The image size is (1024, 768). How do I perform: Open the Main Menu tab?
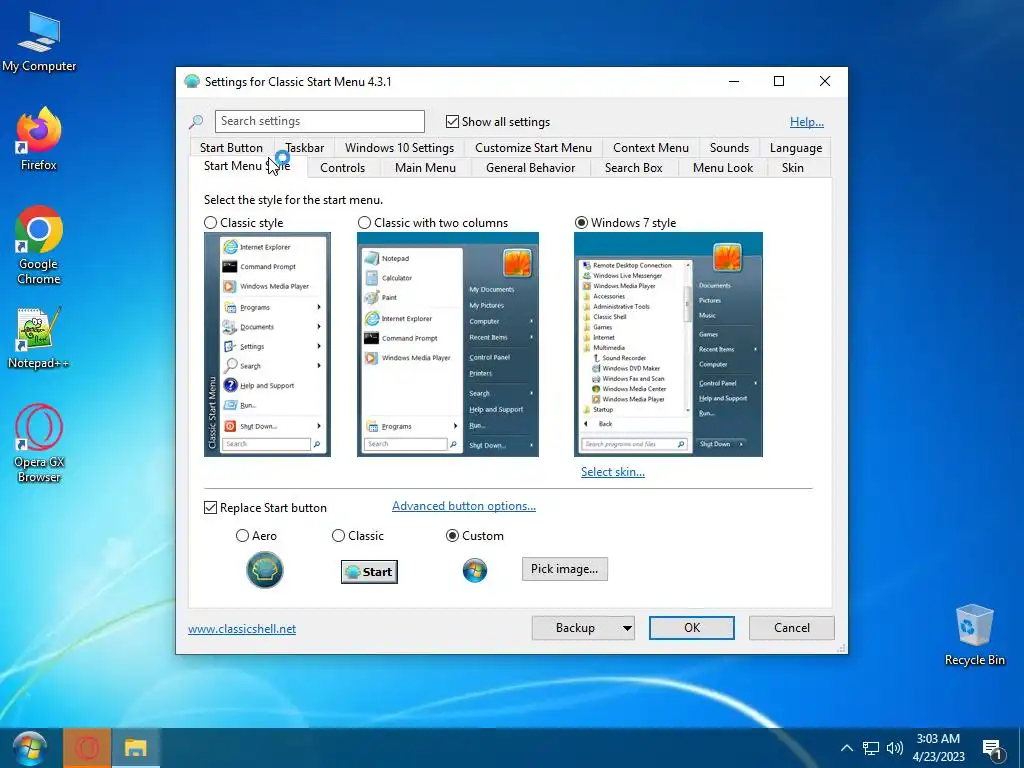coord(425,168)
